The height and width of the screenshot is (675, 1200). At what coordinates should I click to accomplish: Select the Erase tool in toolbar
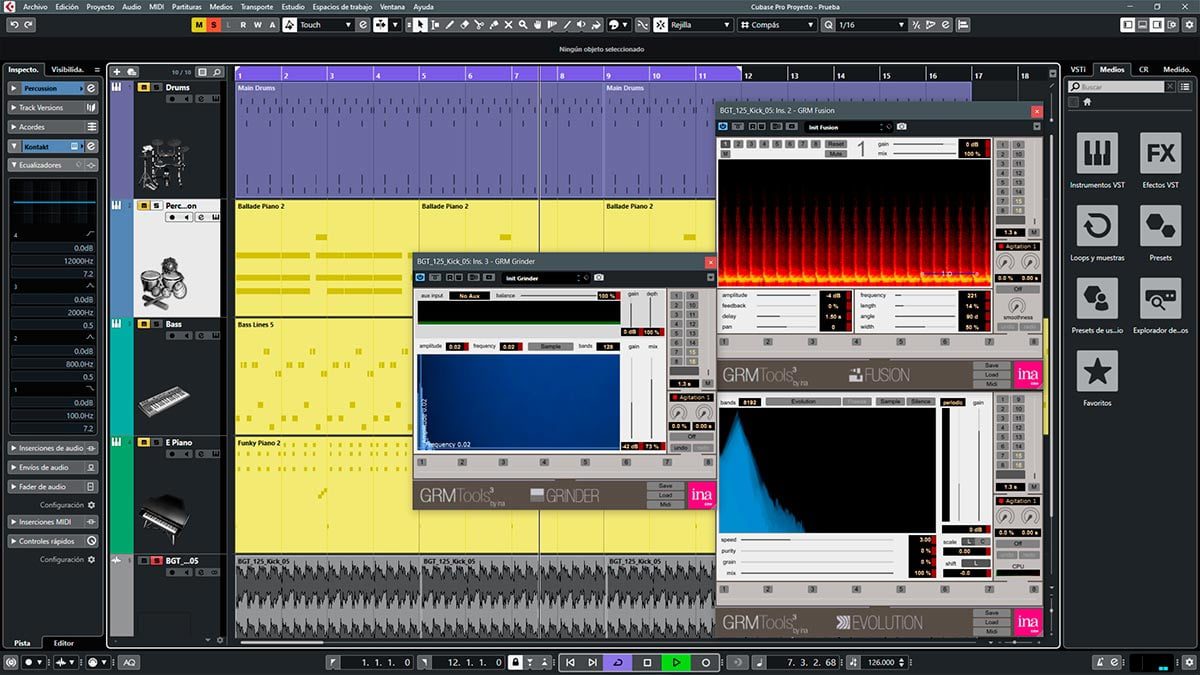pos(465,24)
